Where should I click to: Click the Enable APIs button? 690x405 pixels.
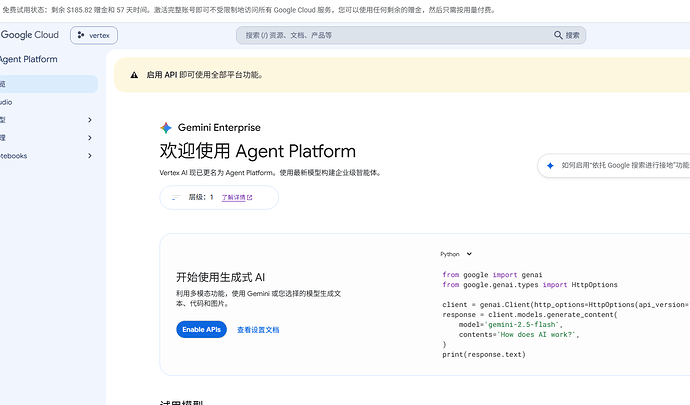[x=202, y=329]
